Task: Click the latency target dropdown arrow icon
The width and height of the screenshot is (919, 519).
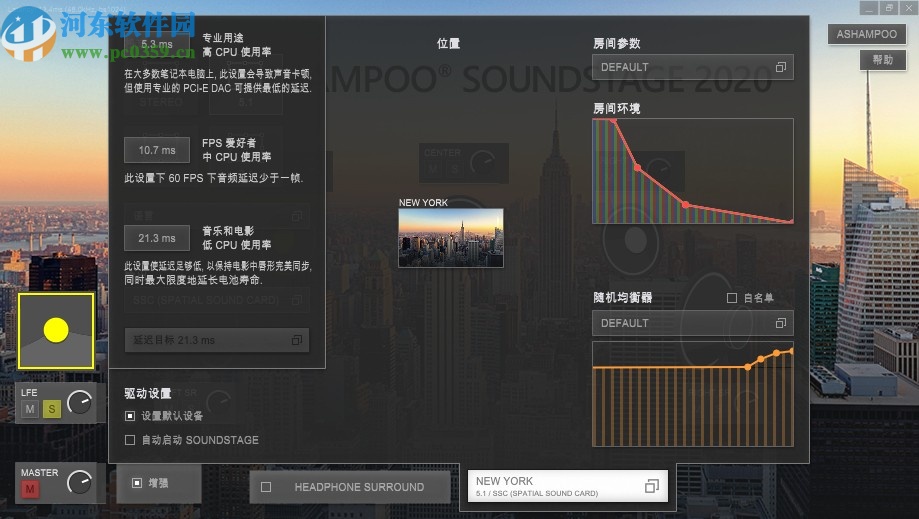Action: (x=297, y=340)
